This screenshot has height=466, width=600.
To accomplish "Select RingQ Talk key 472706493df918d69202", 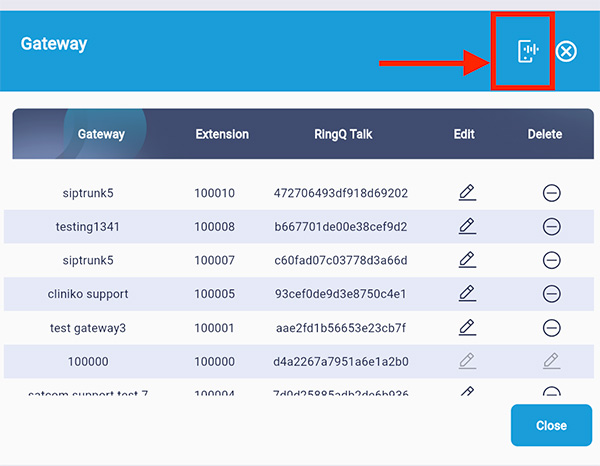I will click(x=340, y=193).
